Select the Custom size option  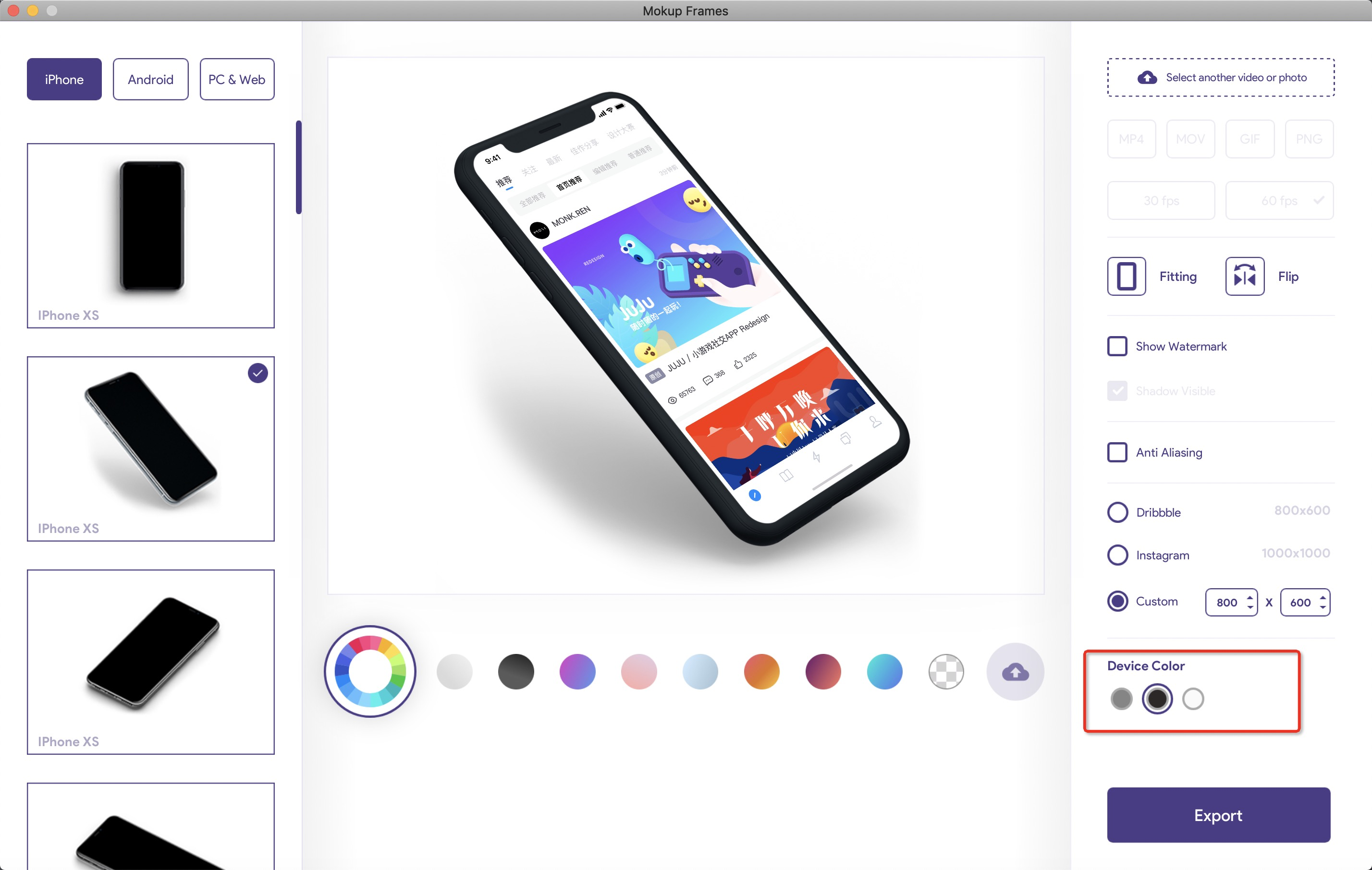point(1118,601)
